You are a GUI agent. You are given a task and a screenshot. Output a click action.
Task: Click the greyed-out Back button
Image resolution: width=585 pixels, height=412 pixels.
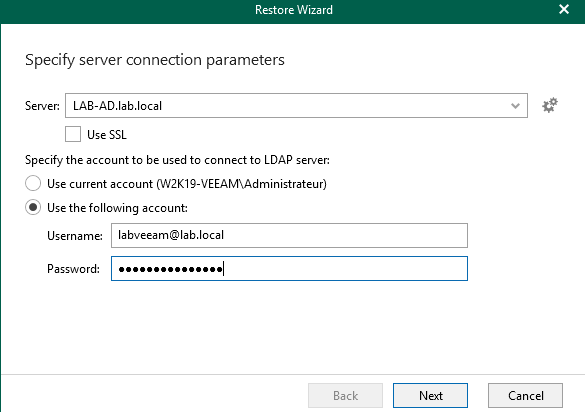345,395
